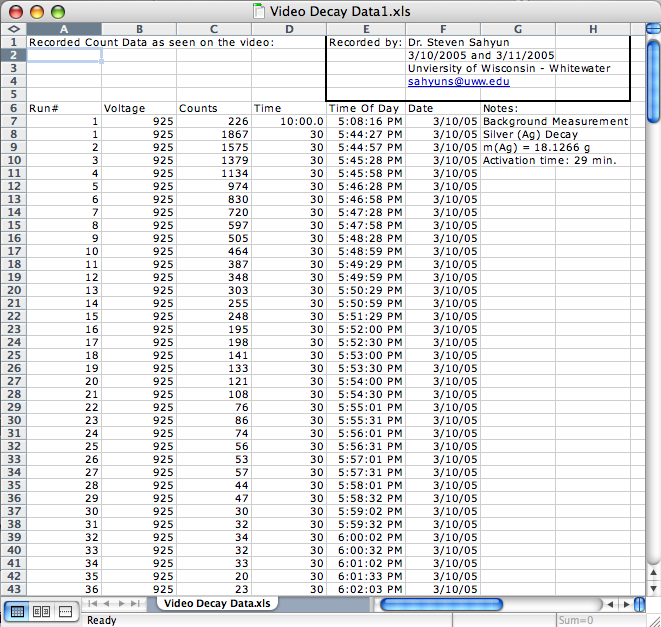Click the '6:02:03 PM' time of day cell
The width and height of the screenshot is (661, 627).
coord(366,589)
